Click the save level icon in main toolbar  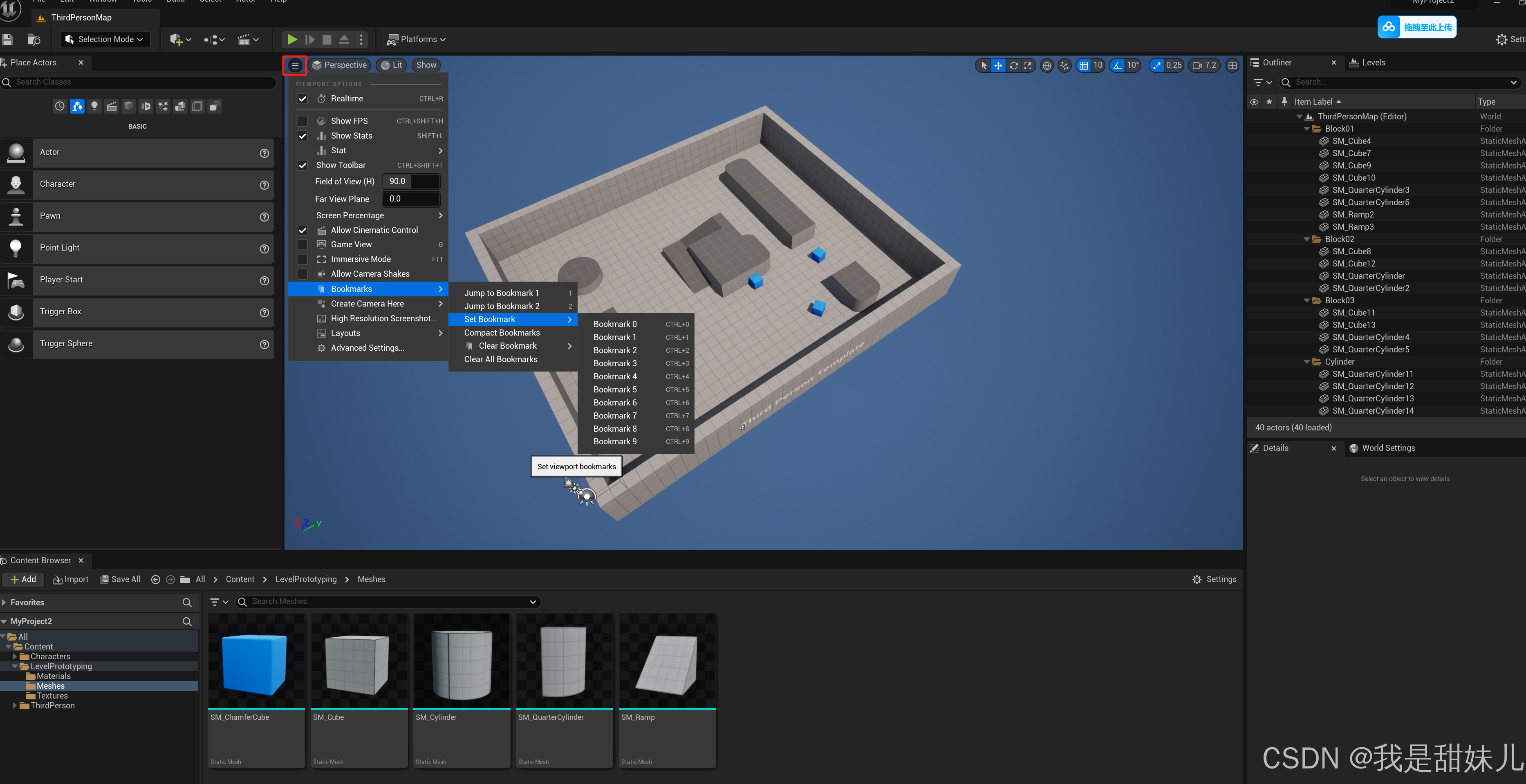click(x=8, y=39)
